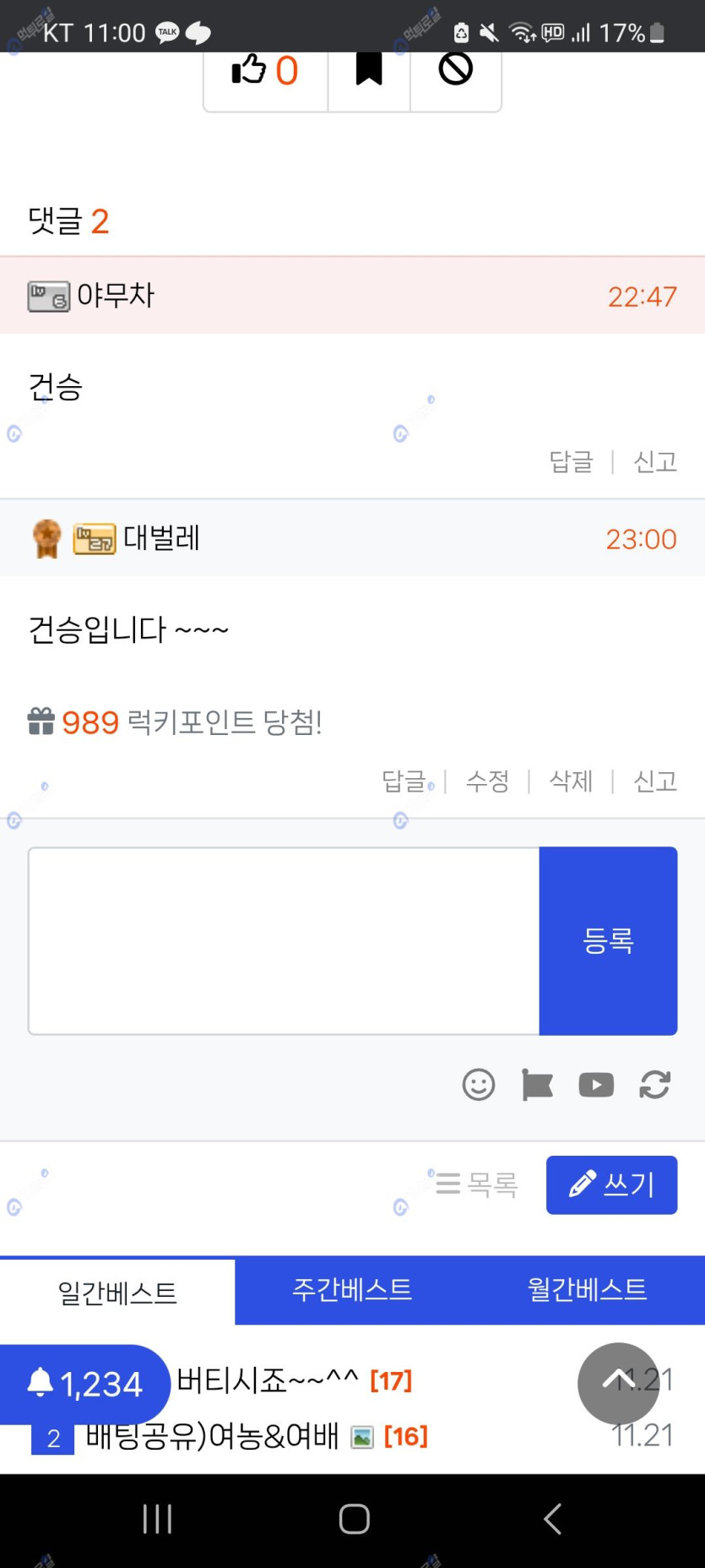Reply (답글) to 야무차's comment

tap(572, 461)
